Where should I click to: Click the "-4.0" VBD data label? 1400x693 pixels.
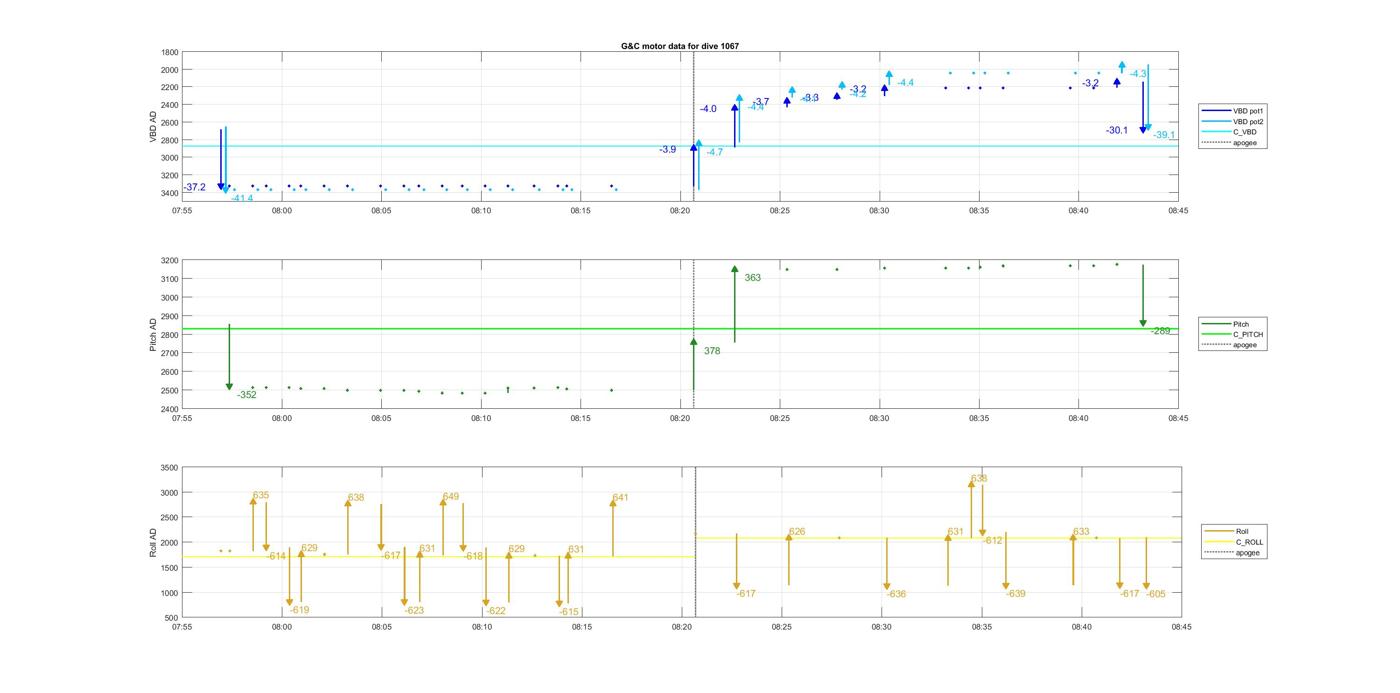tap(708, 108)
